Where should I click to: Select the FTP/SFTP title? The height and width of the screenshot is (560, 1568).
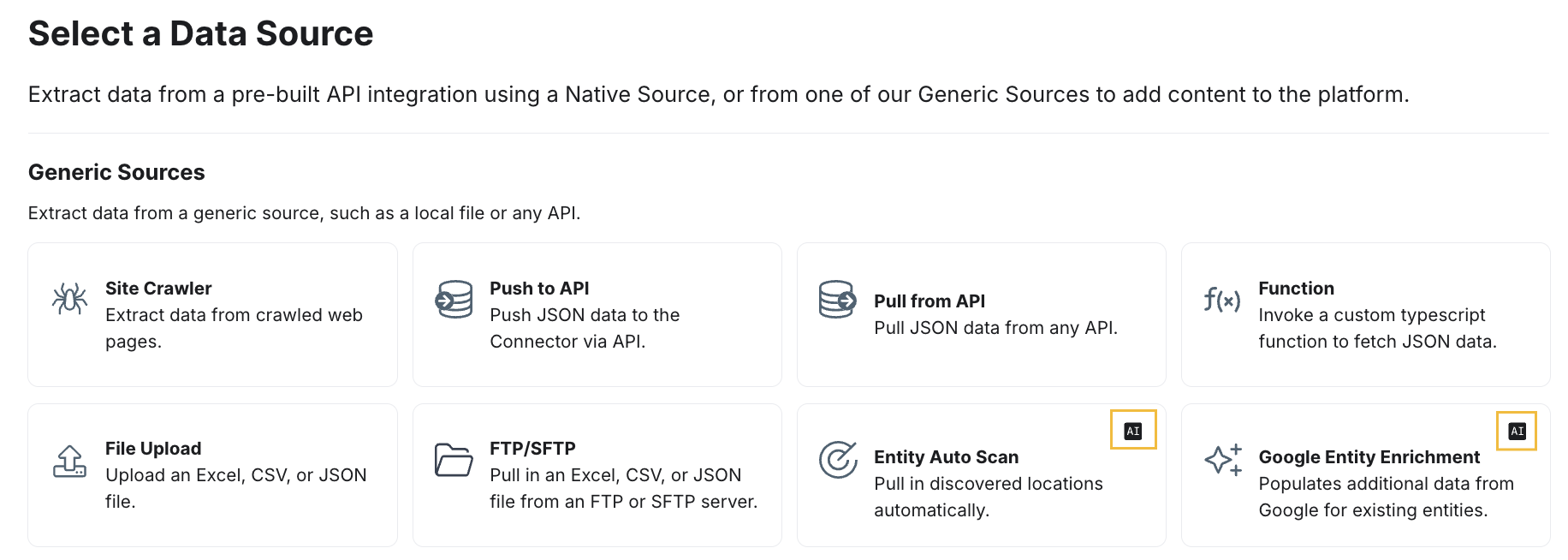(532, 449)
